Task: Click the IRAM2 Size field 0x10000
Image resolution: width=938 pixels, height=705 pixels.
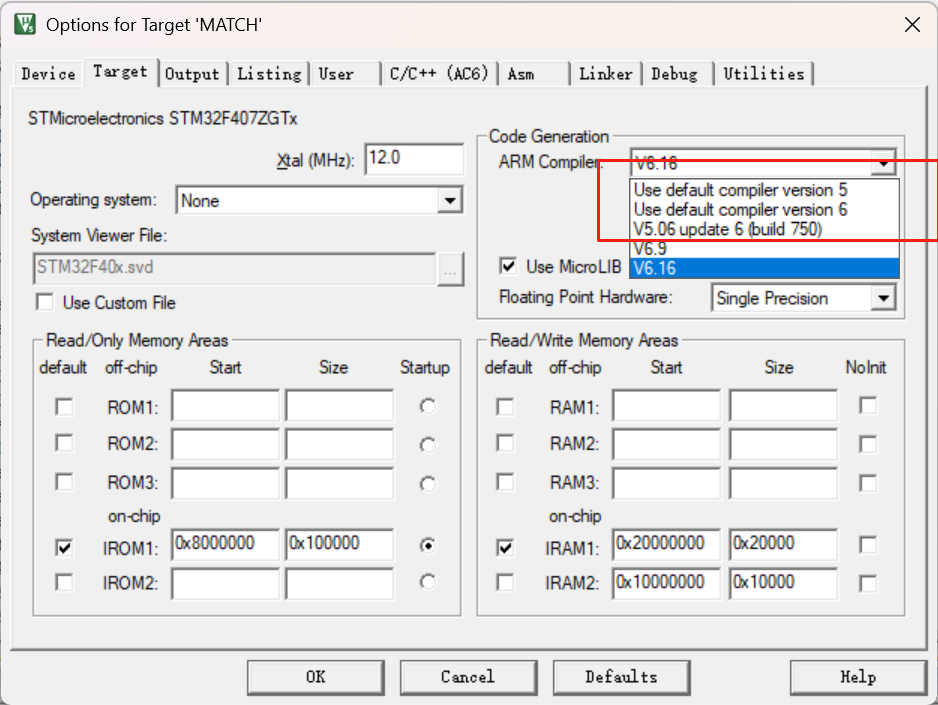Action: coord(783,583)
